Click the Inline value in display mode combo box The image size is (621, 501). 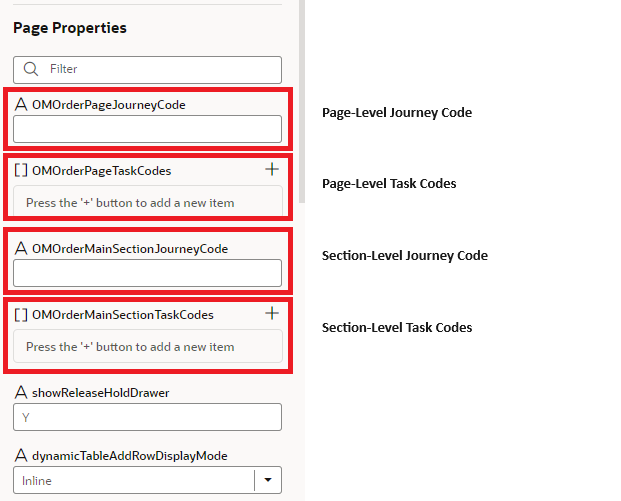click(37, 481)
